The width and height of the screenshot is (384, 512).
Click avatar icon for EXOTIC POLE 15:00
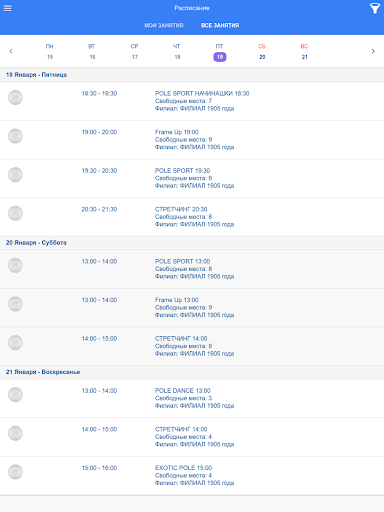[x=15, y=472]
